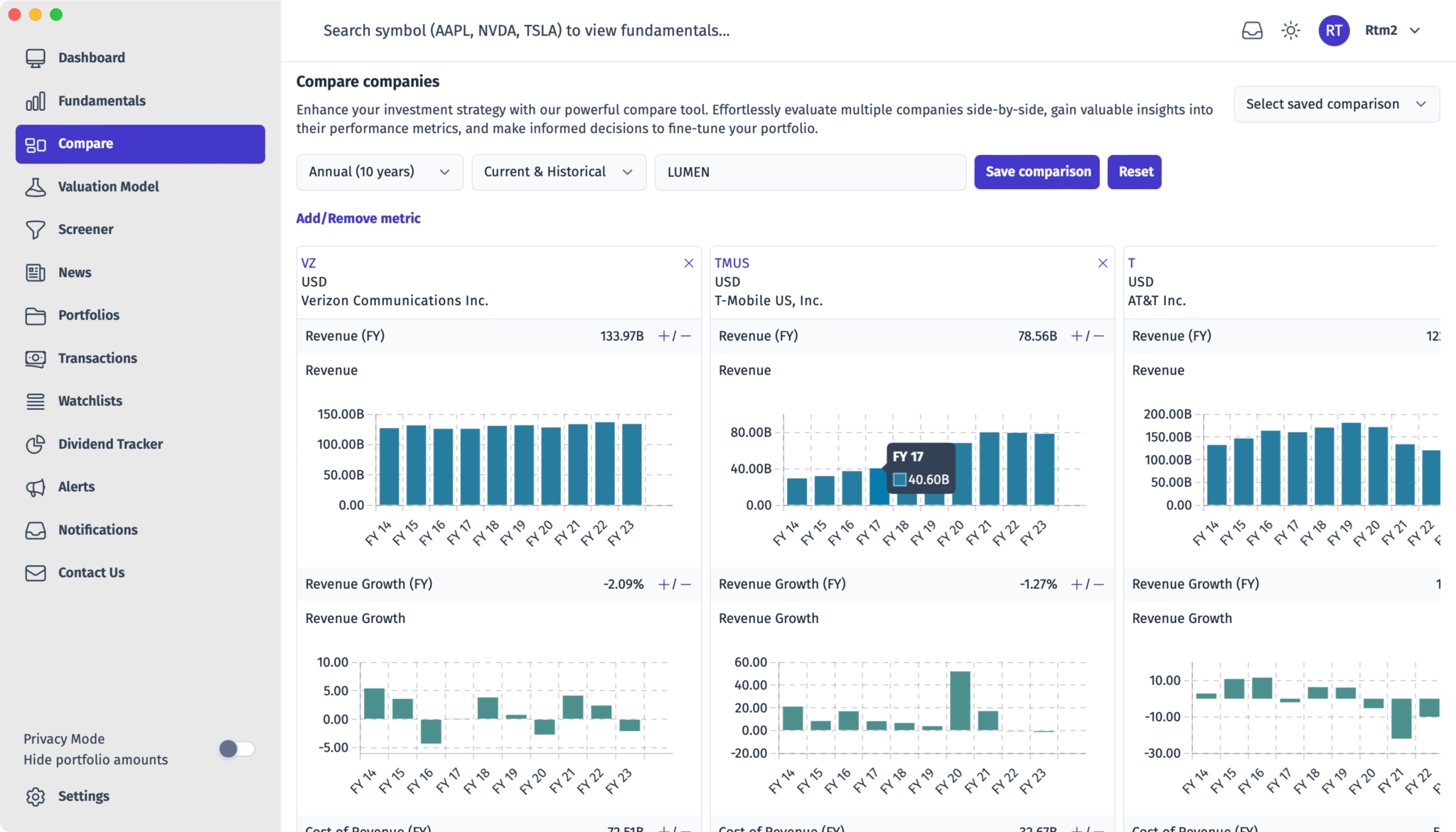The height and width of the screenshot is (832, 1456).
Task: Click the Screener funnel icon
Action: click(x=36, y=230)
